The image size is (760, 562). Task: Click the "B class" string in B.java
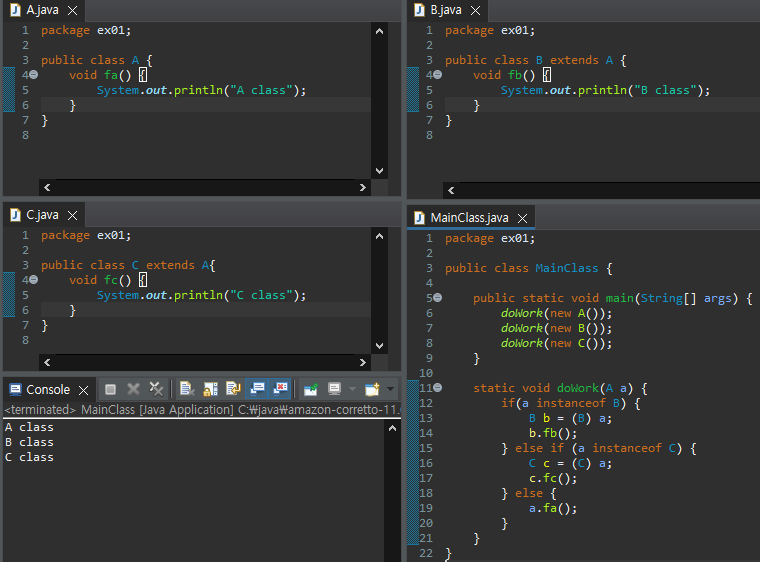665,90
